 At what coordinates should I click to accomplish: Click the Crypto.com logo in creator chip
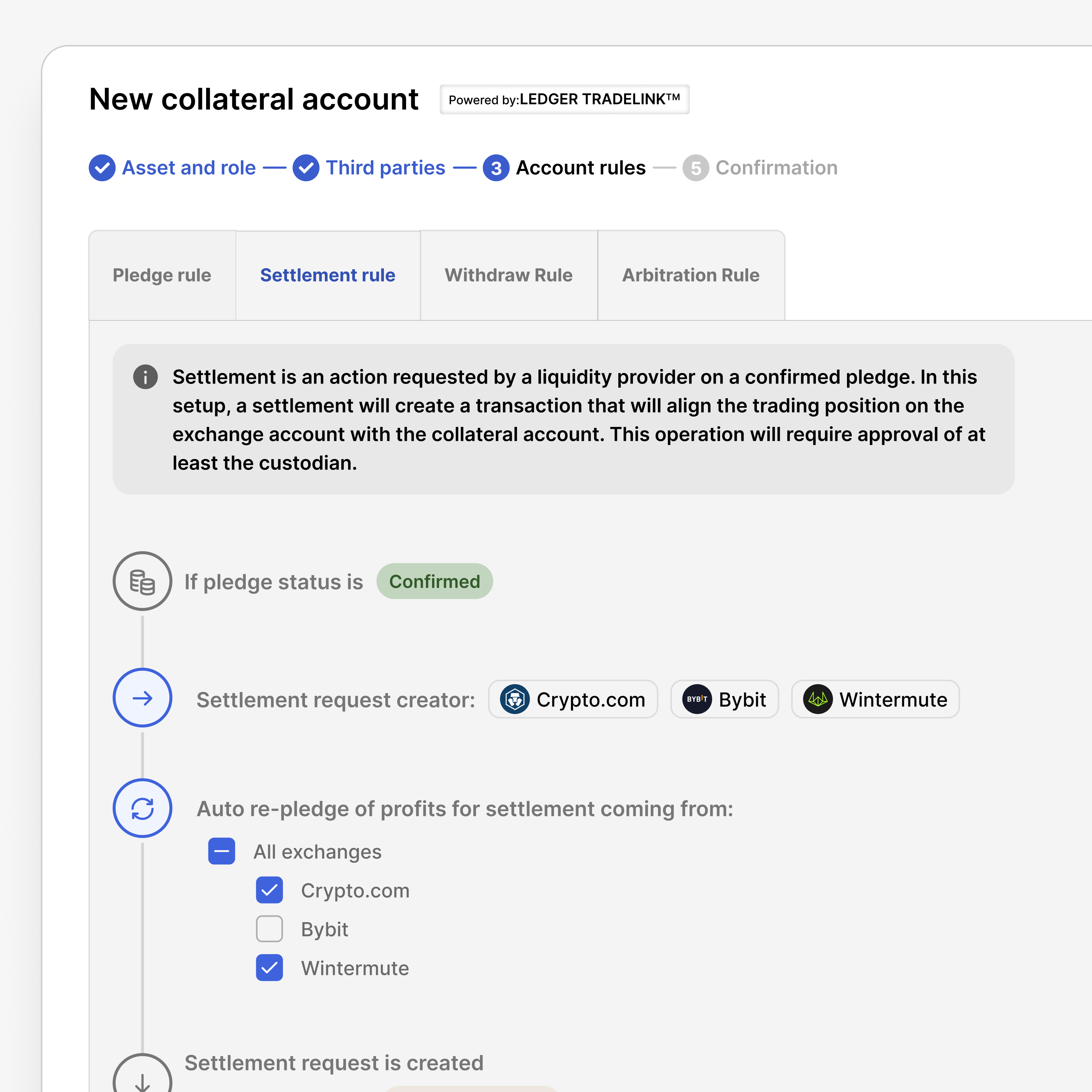(515, 699)
